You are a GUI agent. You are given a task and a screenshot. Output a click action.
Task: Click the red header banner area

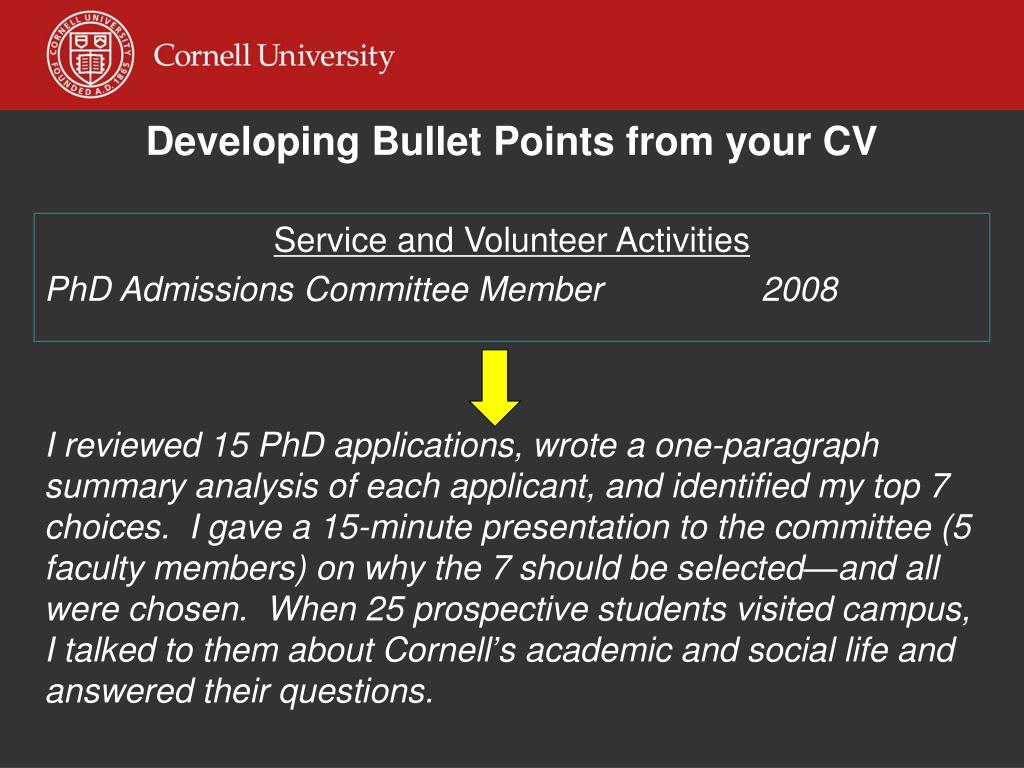[512, 55]
